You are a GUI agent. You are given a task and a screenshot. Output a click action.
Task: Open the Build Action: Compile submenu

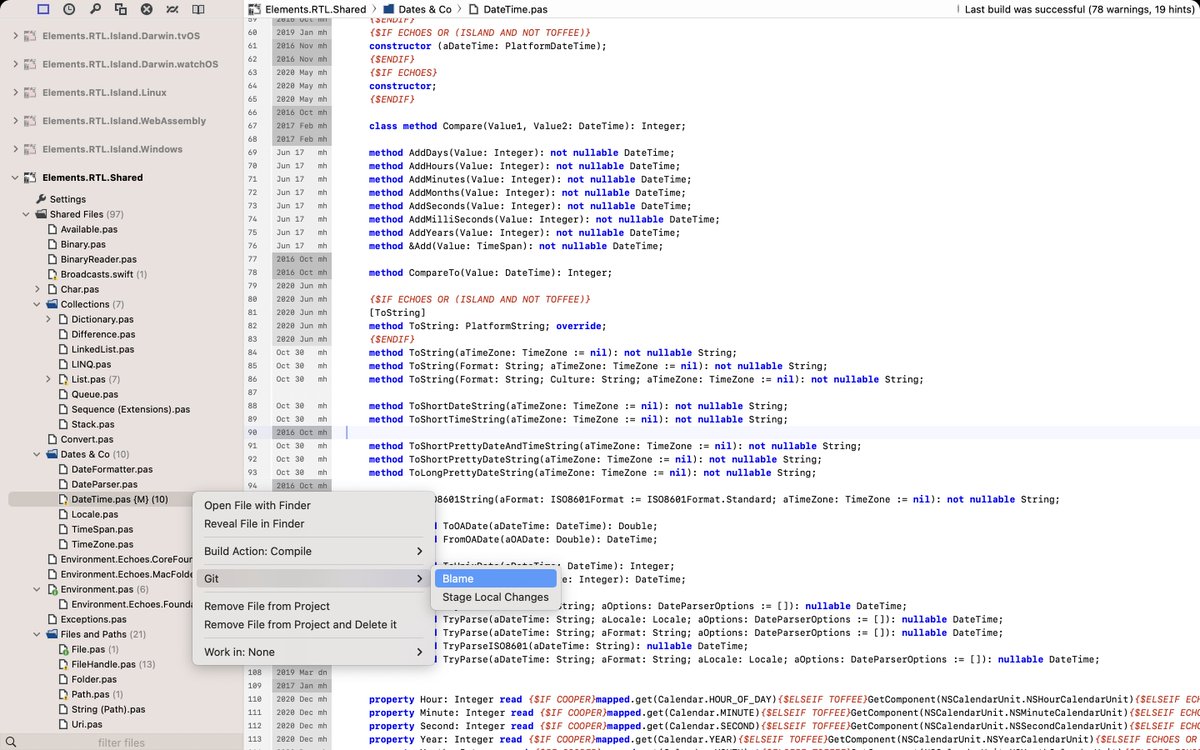point(312,551)
